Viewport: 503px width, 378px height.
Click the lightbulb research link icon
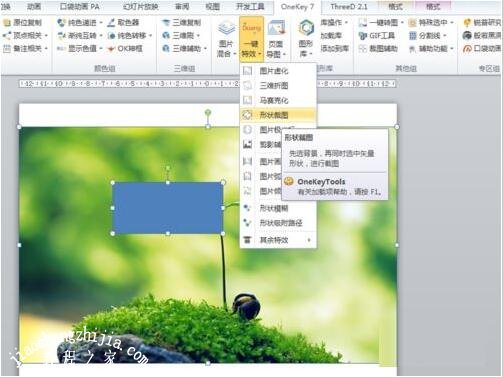[x=467, y=23]
